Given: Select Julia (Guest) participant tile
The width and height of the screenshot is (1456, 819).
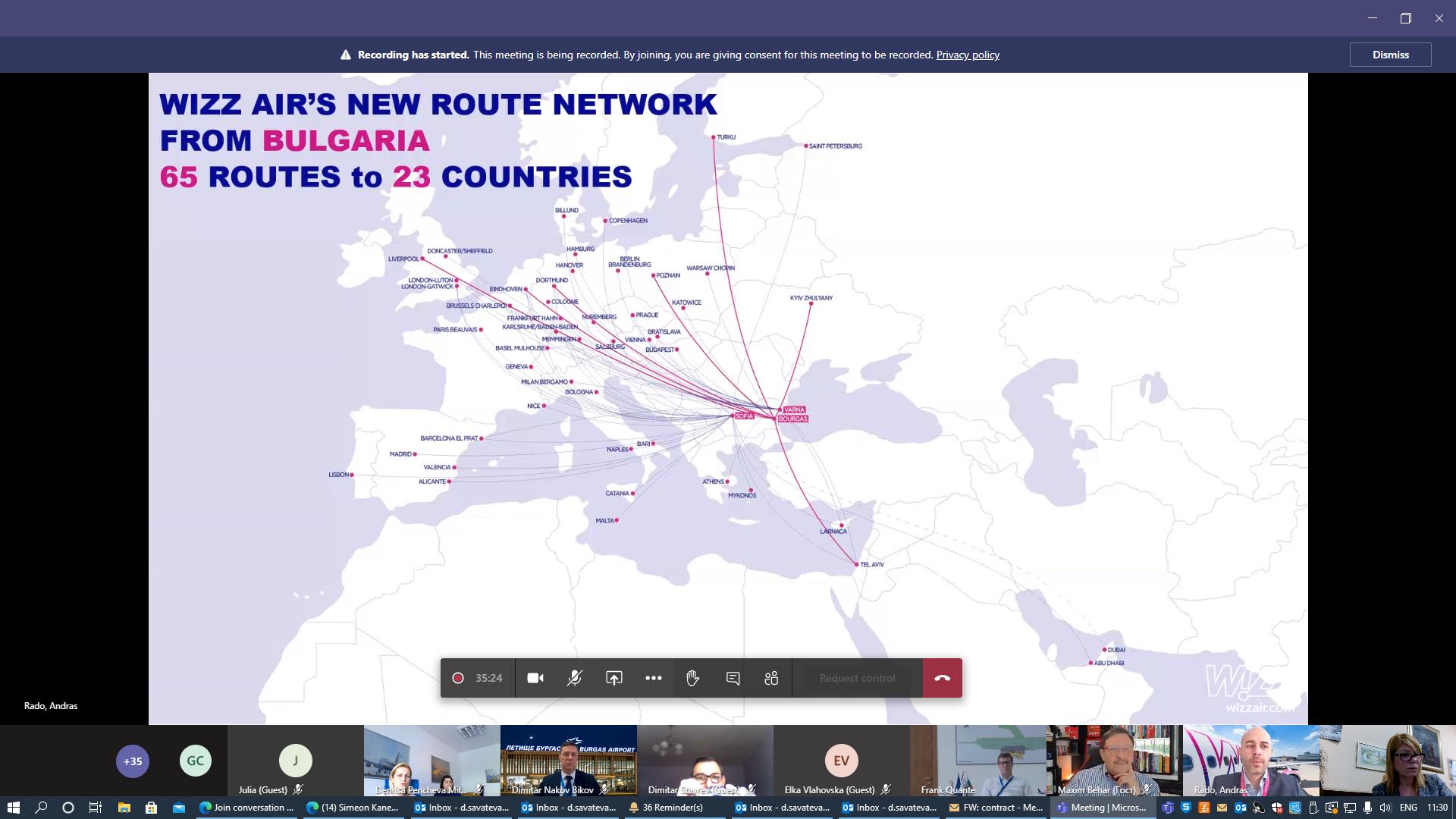Looking at the screenshot, I should [x=296, y=761].
